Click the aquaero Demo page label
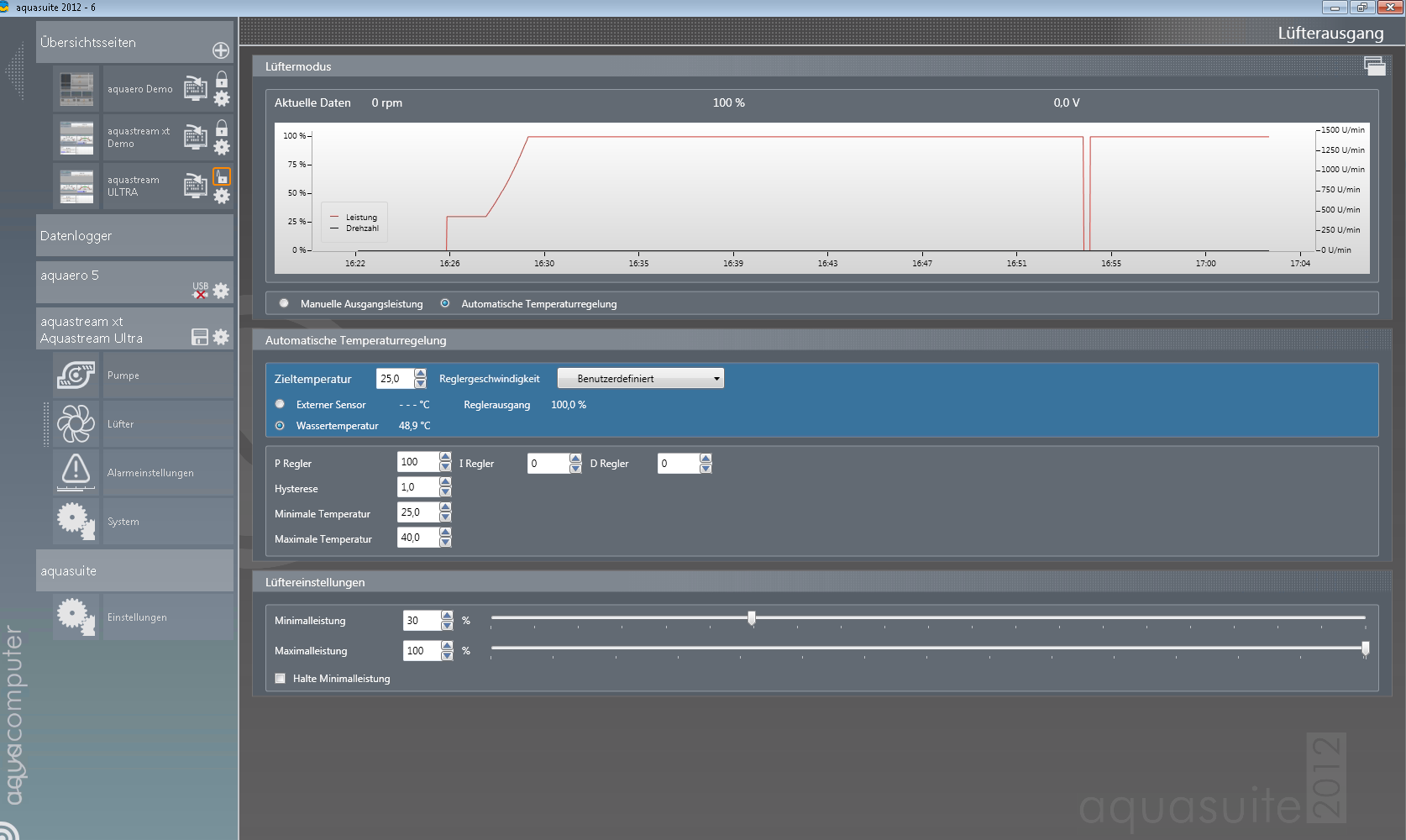 140,89
